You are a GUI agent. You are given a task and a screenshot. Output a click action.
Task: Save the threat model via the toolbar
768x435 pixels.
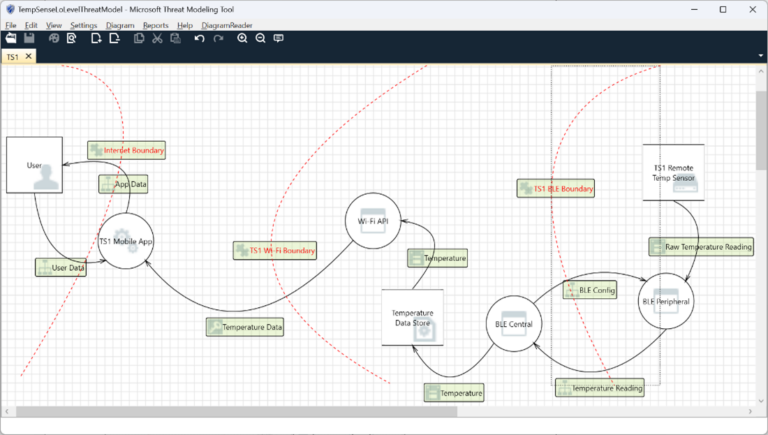point(30,38)
